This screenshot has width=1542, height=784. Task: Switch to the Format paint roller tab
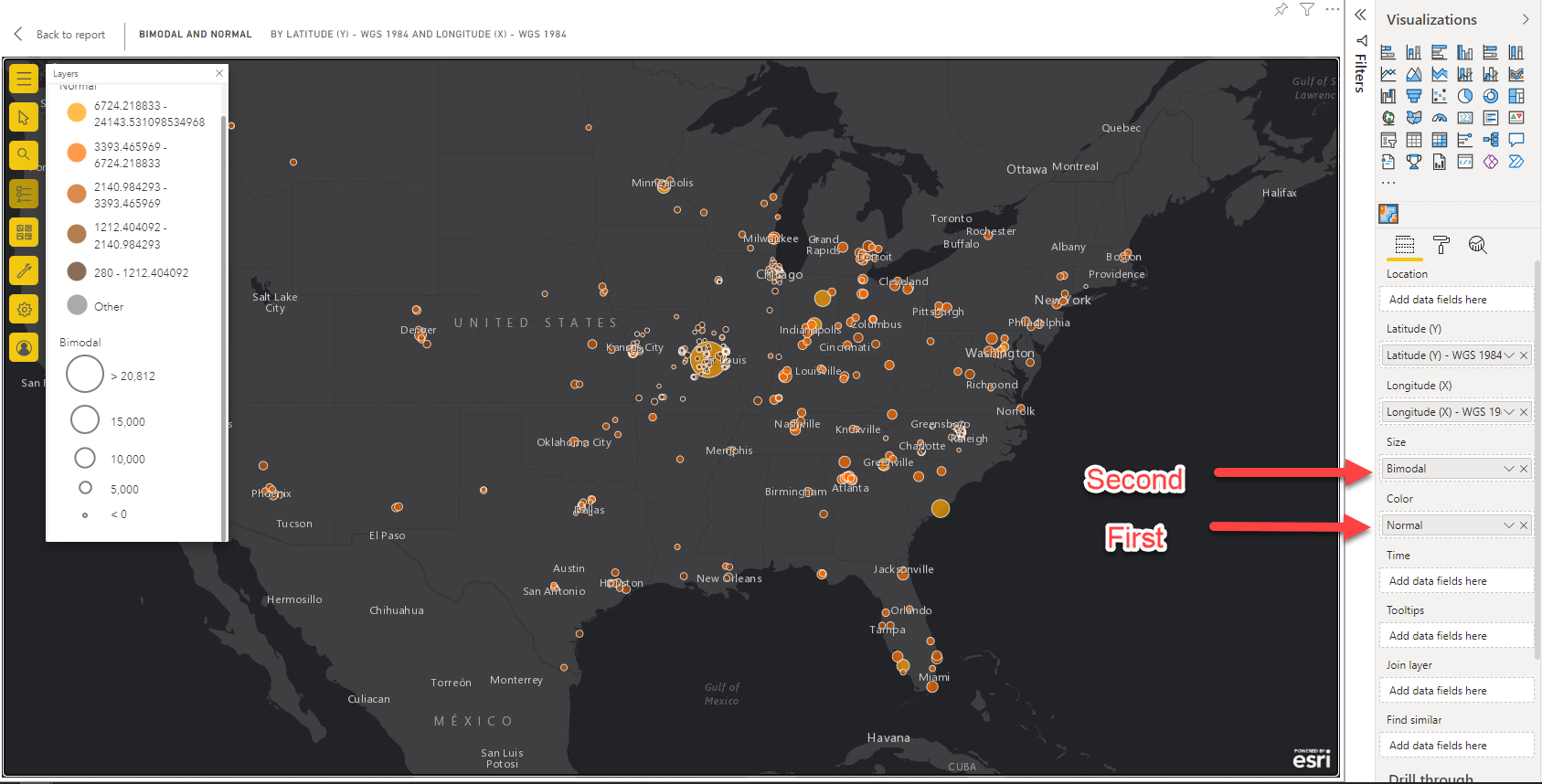coord(1441,245)
